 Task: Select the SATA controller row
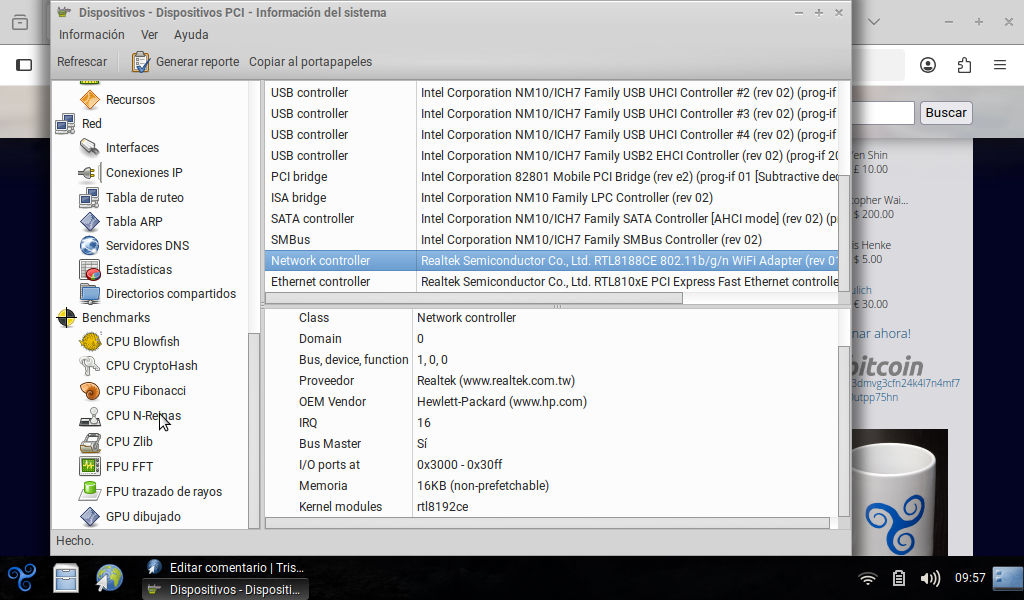(x=551, y=219)
